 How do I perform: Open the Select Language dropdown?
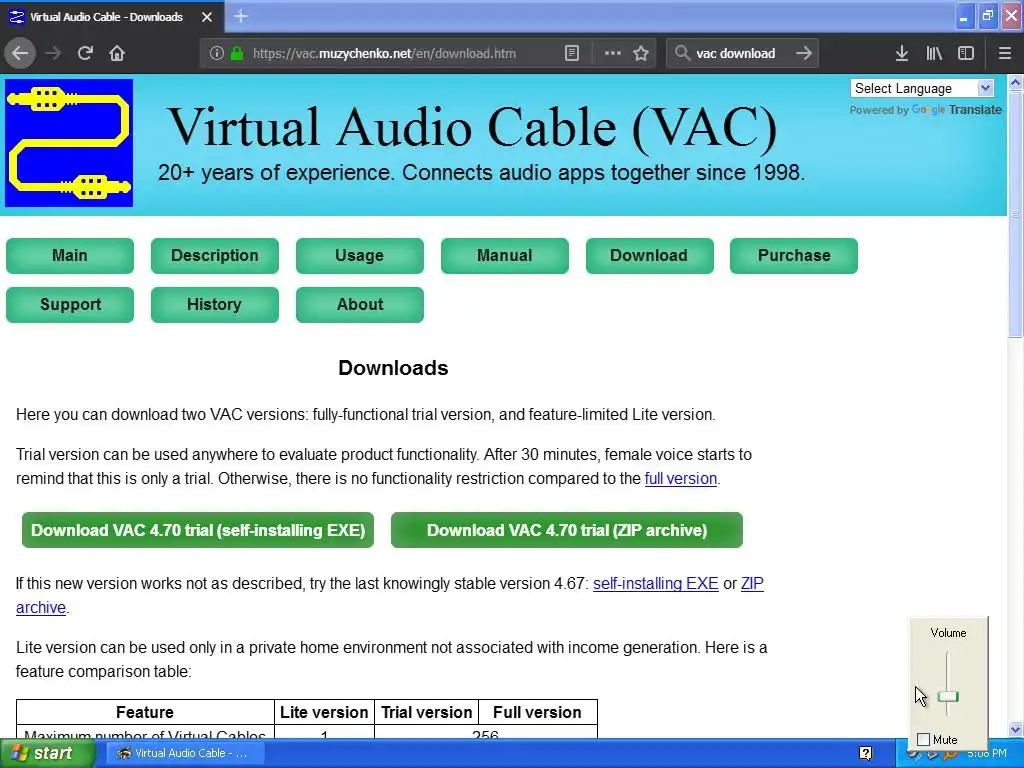tap(921, 88)
